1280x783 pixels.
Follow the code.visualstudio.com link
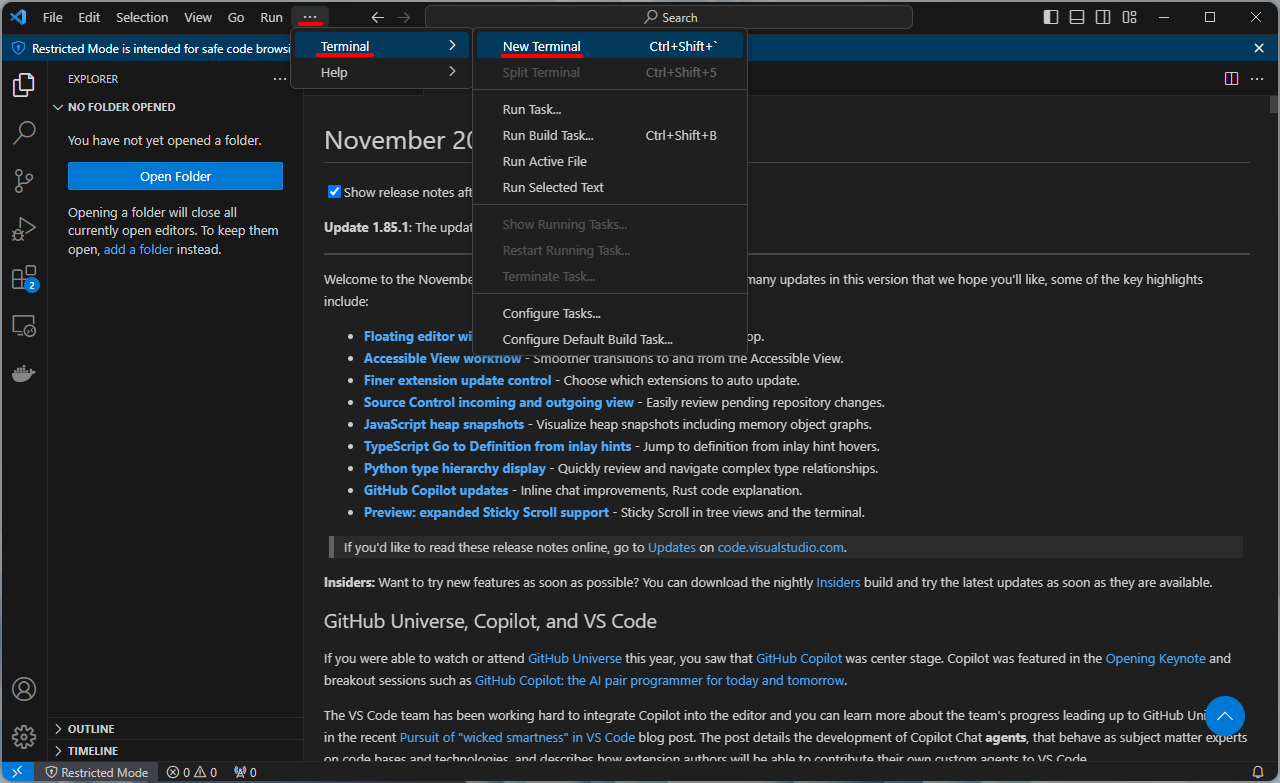coord(781,547)
